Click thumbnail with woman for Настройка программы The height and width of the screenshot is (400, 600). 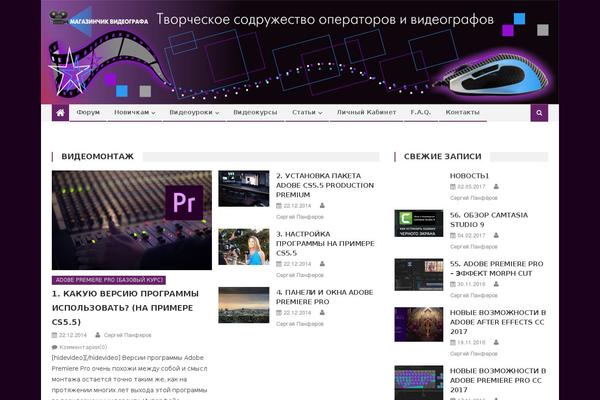(x=244, y=247)
